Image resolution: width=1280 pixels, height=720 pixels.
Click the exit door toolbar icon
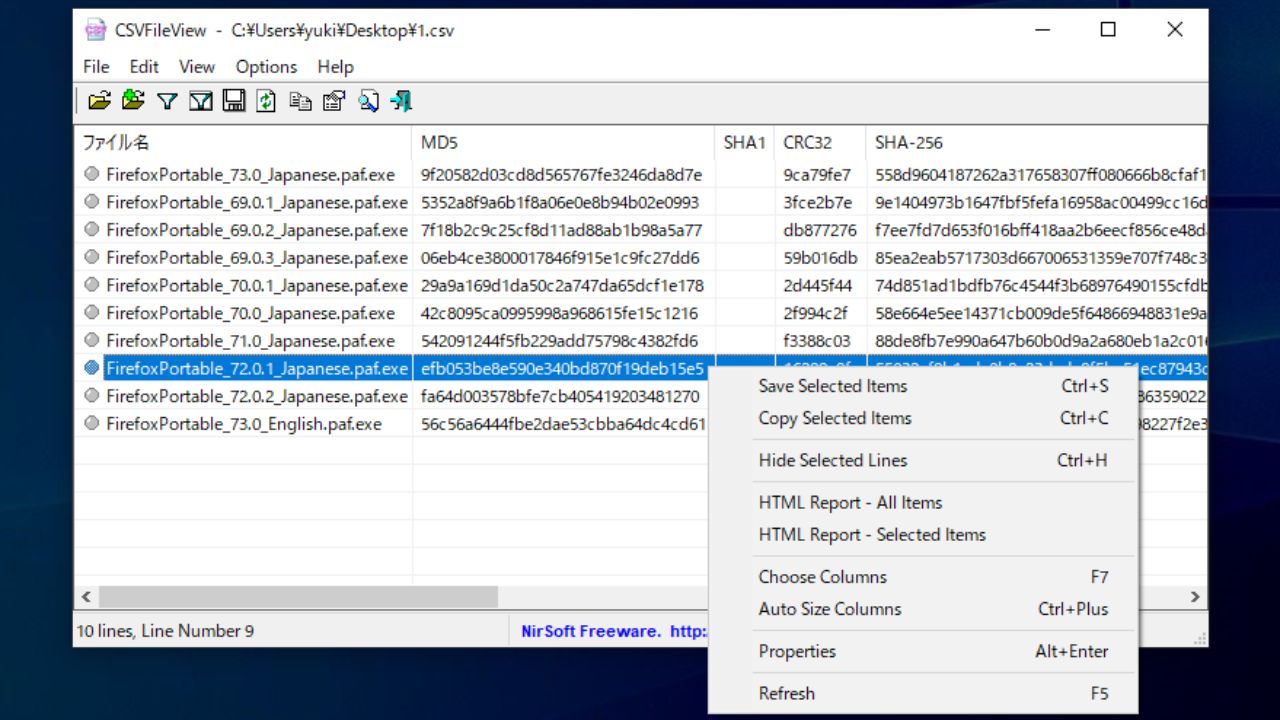click(x=401, y=101)
